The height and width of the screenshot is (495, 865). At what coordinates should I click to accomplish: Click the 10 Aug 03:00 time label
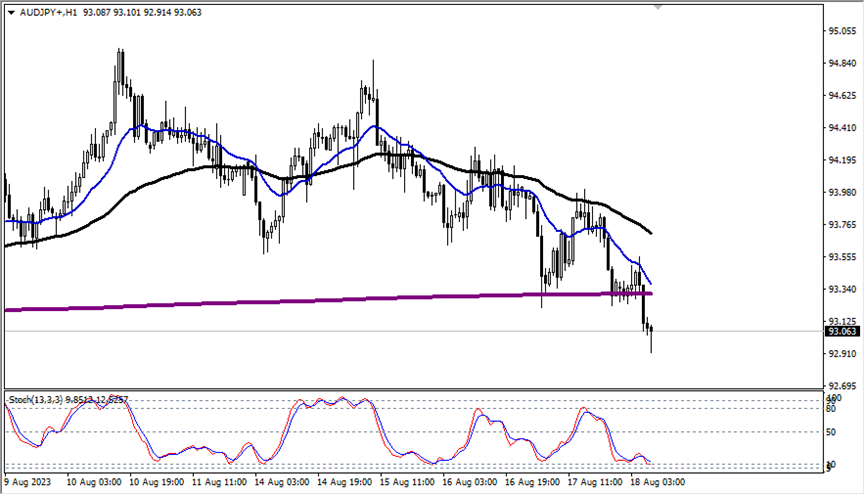coord(93,482)
